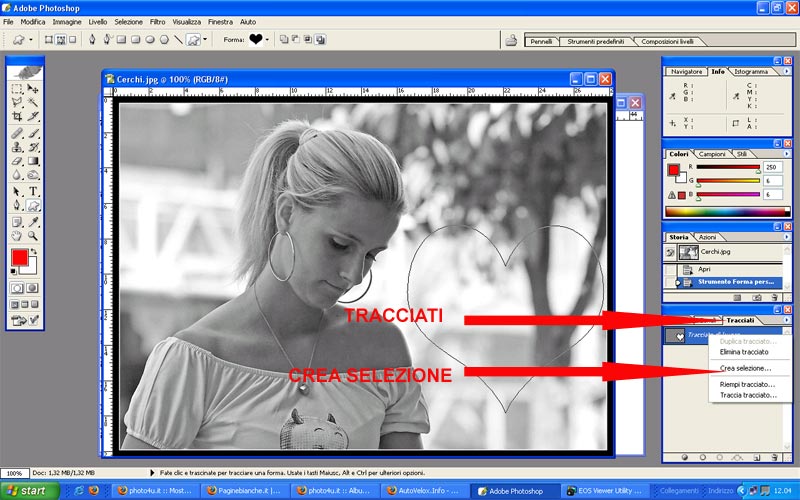The width and height of the screenshot is (800, 500).
Task: Select the Clone Stamp tool
Action: 17,147
